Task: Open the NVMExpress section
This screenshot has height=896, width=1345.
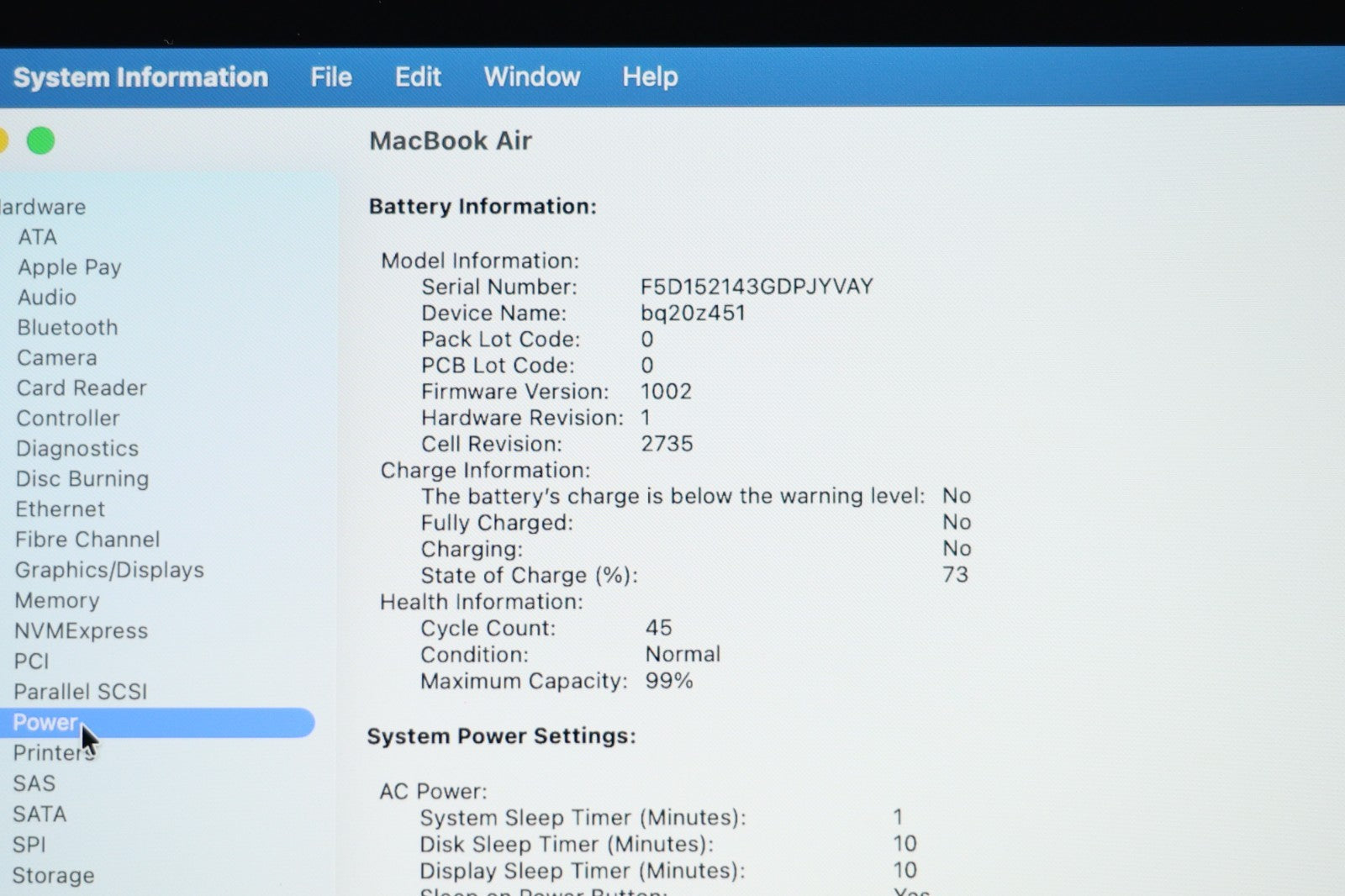Action: tap(81, 631)
